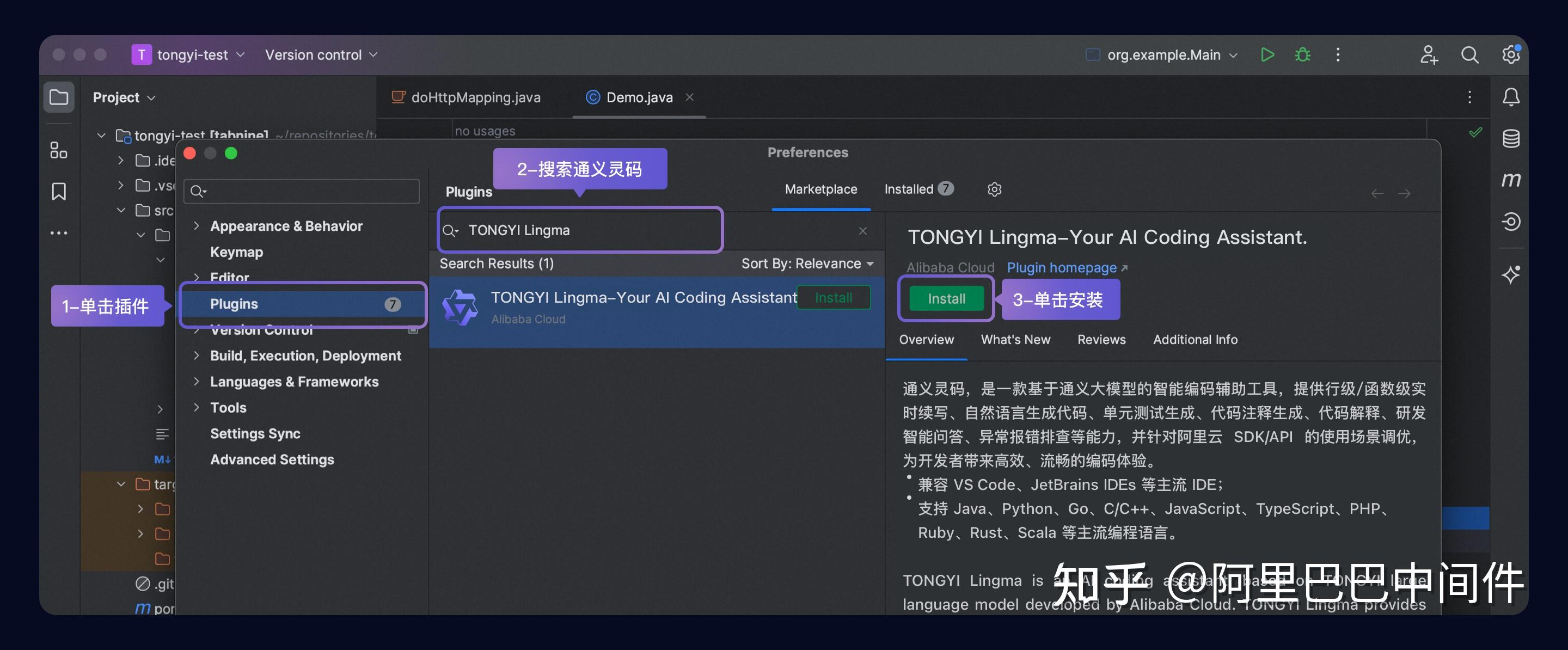Viewport: 1568px width, 650px height.
Task: Expand Appearance & Behavior settings
Action: pos(196,226)
